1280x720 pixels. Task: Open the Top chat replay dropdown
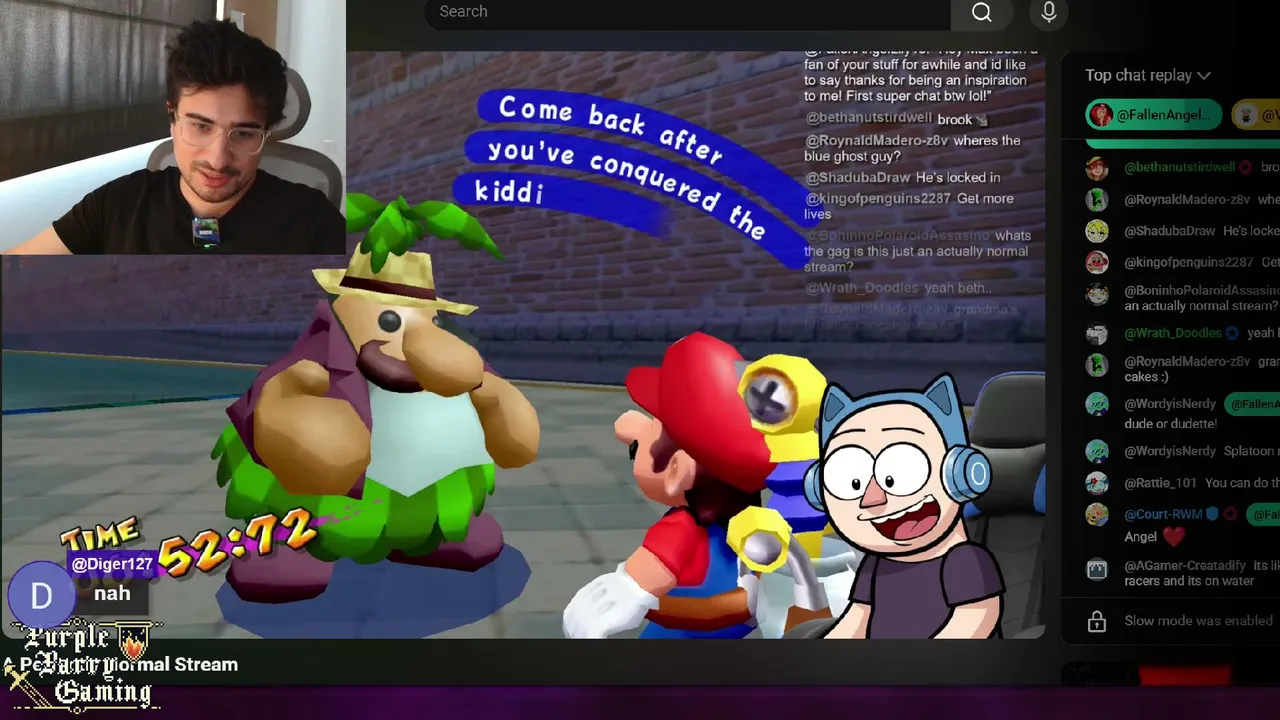pos(1147,75)
